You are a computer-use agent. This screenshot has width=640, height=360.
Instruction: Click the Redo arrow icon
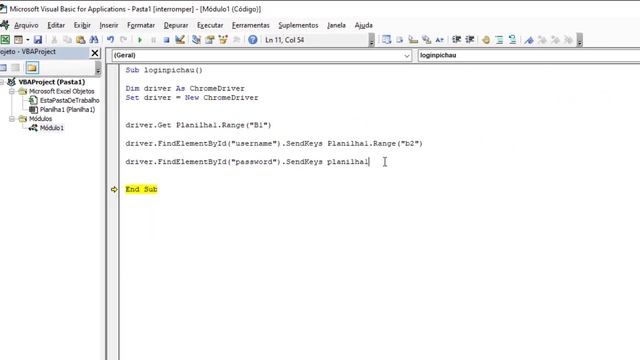[124, 40]
